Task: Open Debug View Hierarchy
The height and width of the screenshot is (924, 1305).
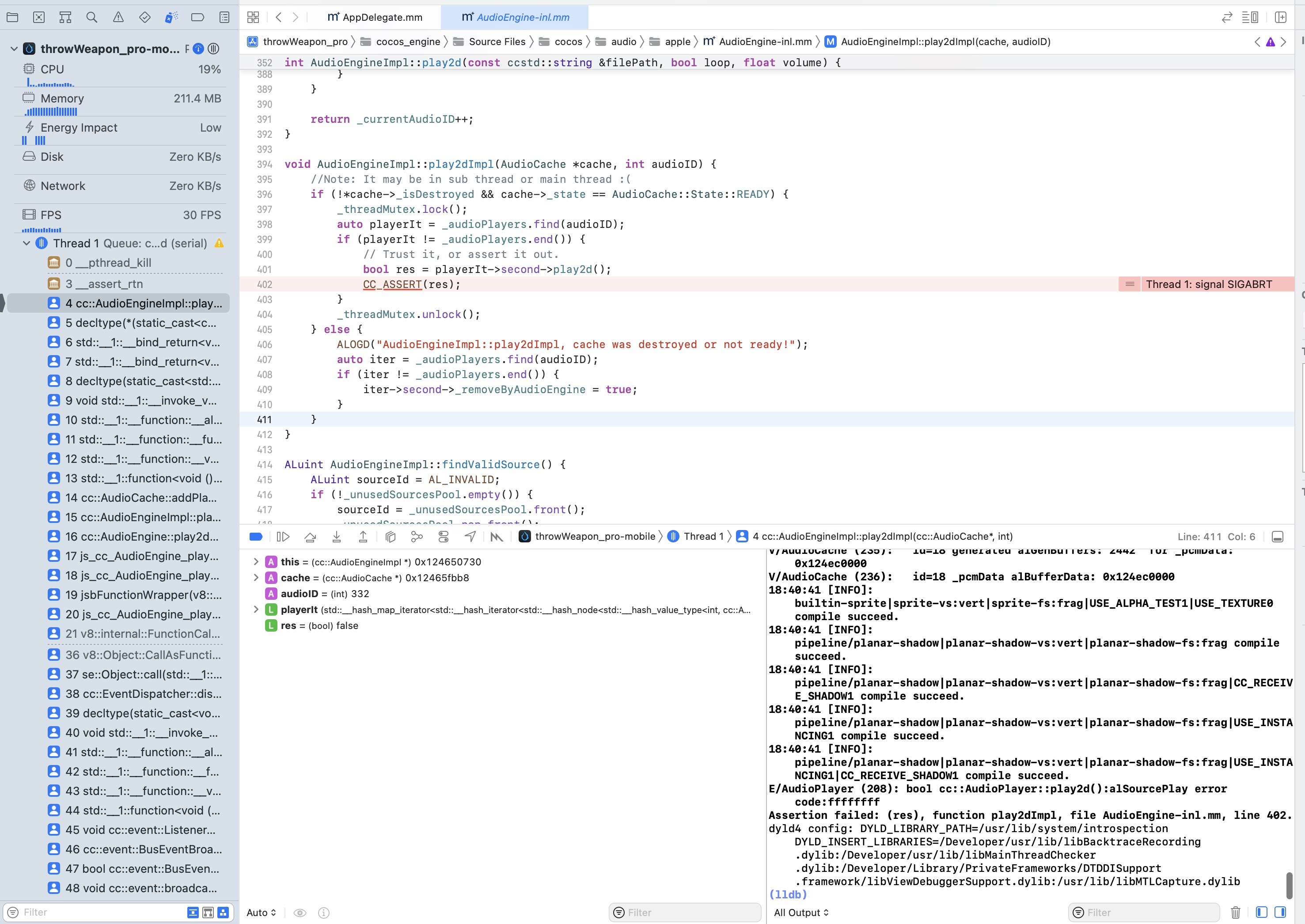Action: 391,537
